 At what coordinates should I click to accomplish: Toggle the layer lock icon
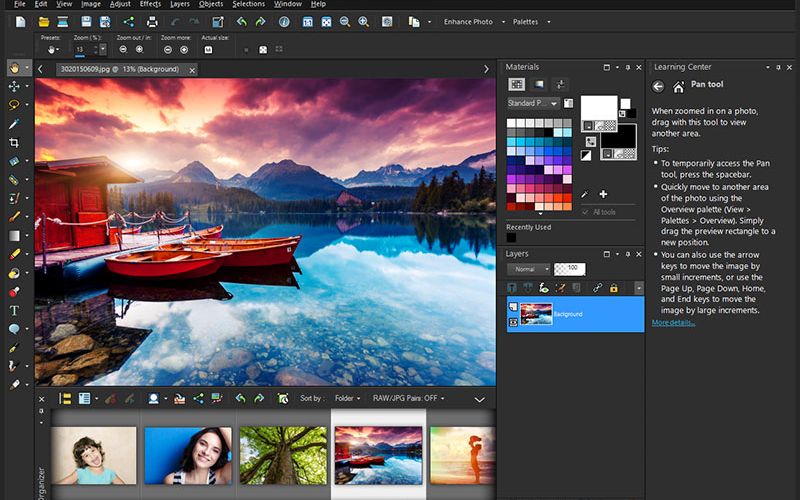click(x=614, y=288)
